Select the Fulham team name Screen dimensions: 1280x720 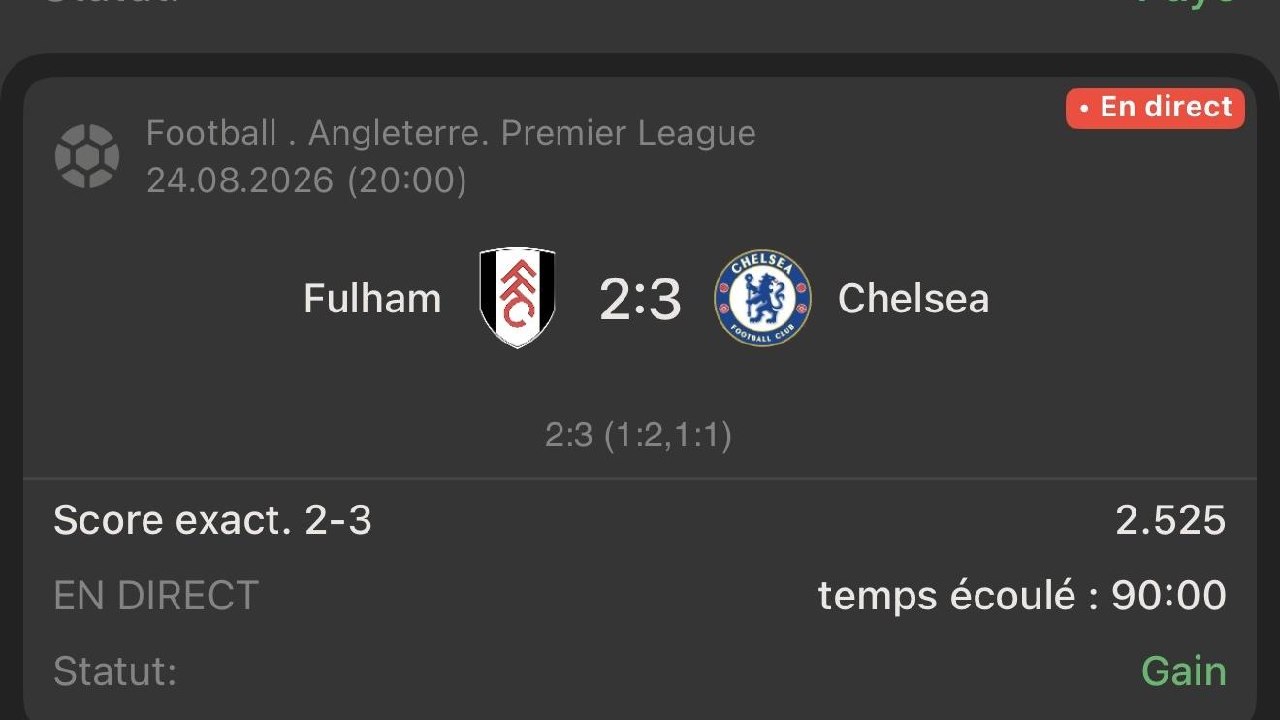coord(372,298)
